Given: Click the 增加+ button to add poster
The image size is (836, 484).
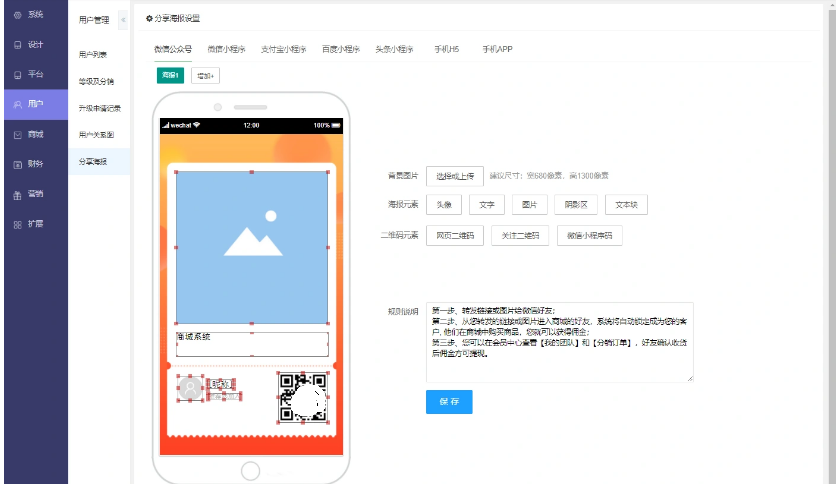Looking at the screenshot, I should (x=205, y=76).
